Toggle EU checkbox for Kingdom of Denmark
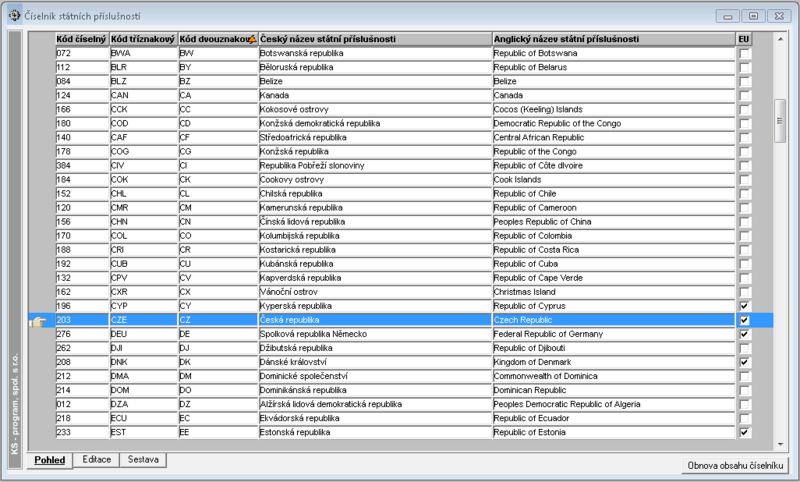Image resolution: width=800 pixels, height=482 pixels. click(x=744, y=362)
